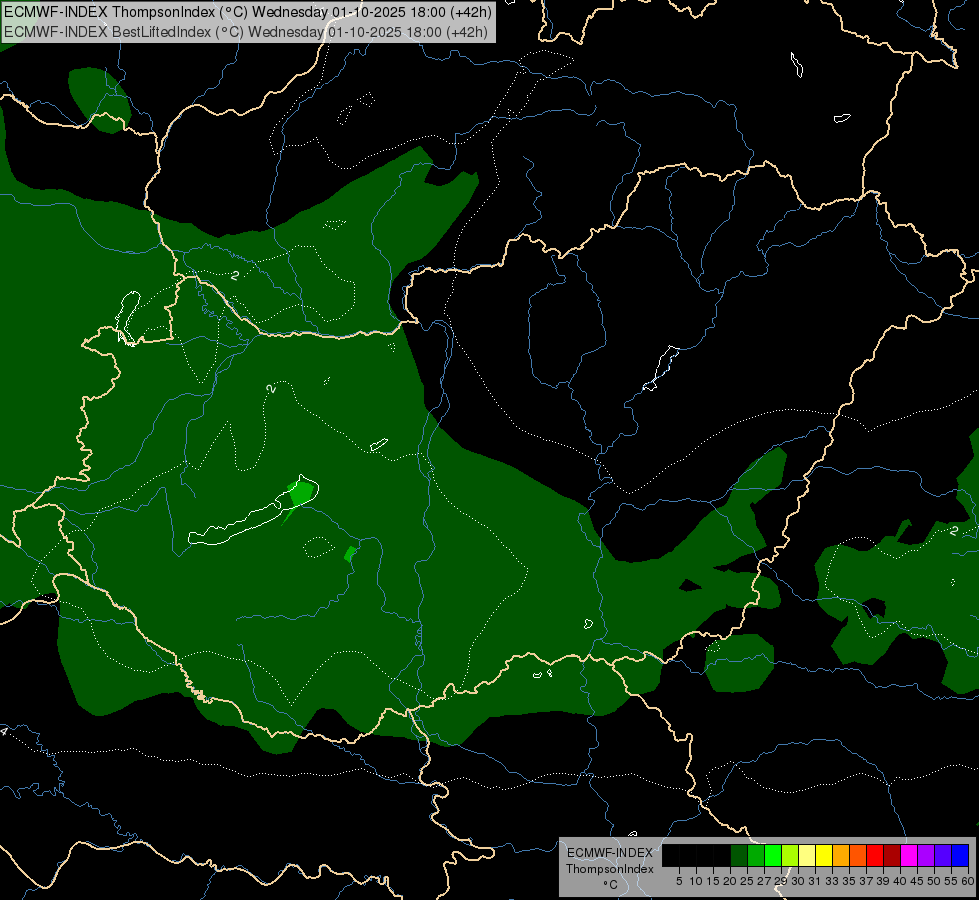This screenshot has height=900, width=979.
Task: Select the magenta 40–45 legend swatch
Action: (909, 856)
